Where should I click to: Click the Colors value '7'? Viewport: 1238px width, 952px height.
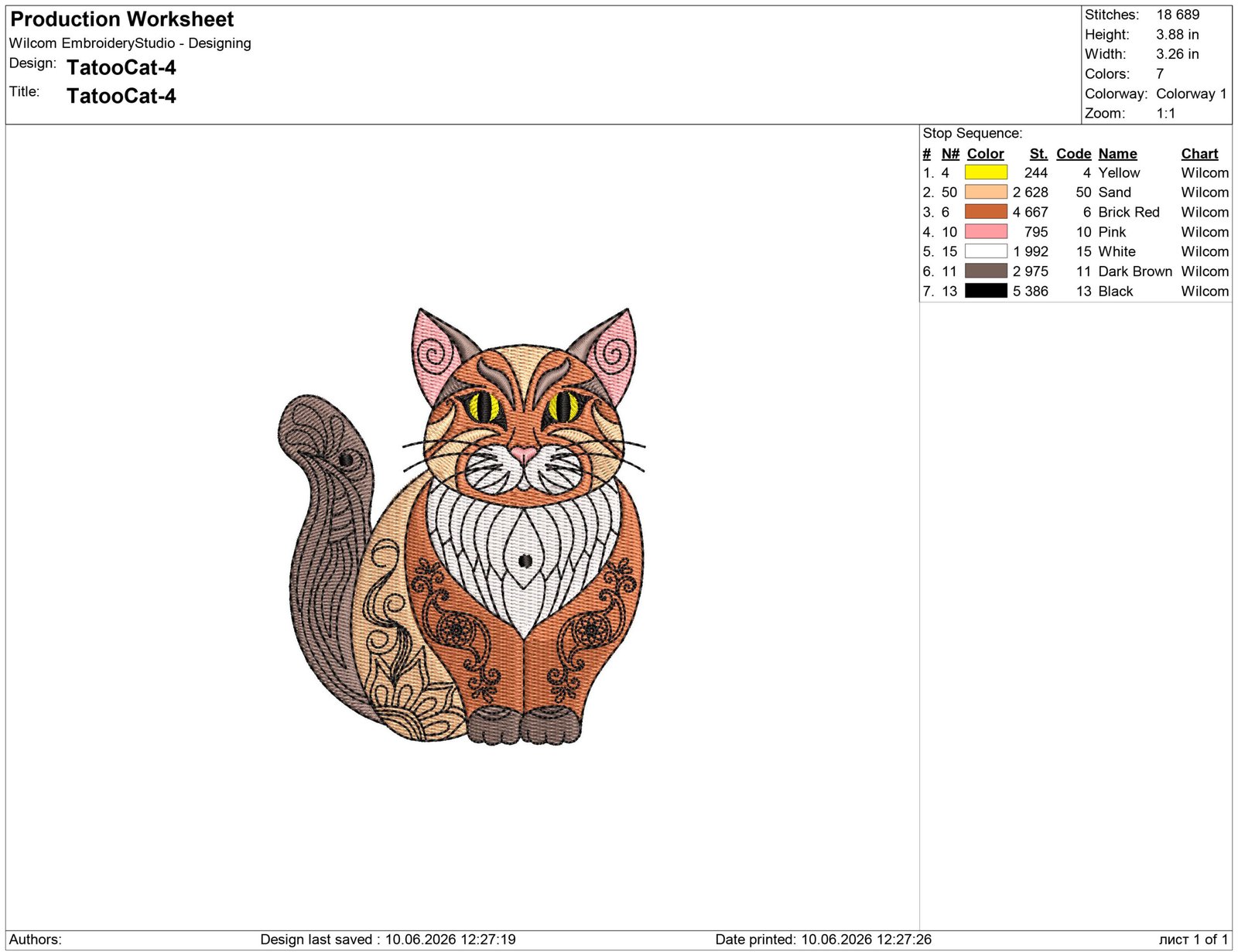tap(1160, 74)
